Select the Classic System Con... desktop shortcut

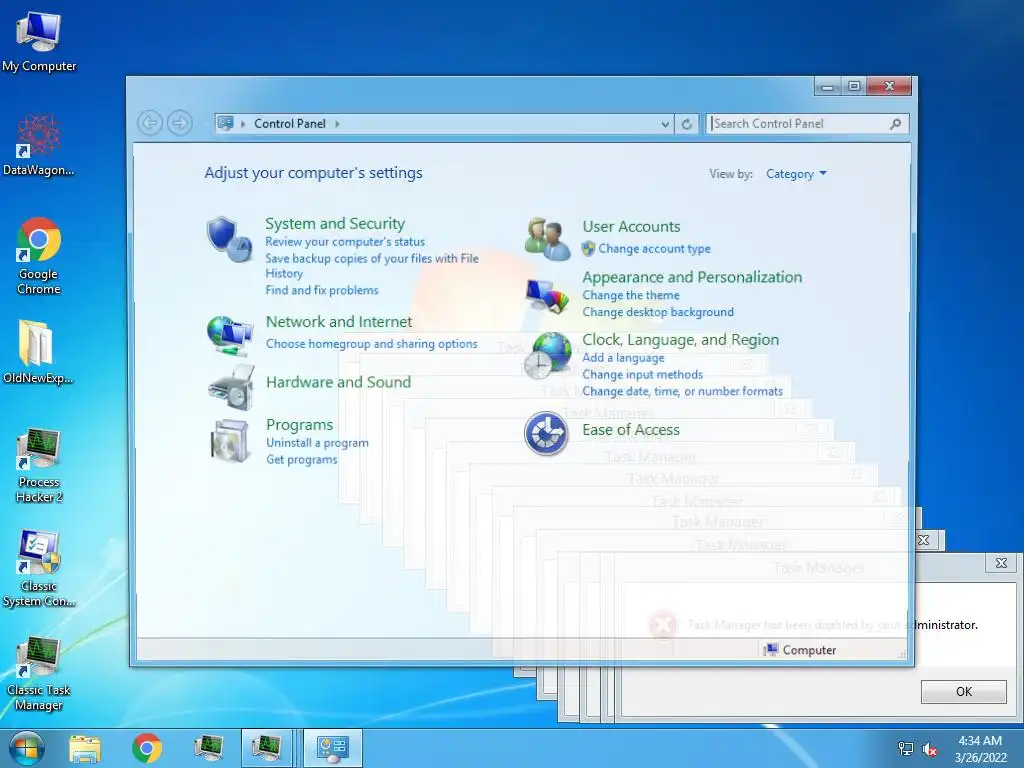tap(39, 569)
